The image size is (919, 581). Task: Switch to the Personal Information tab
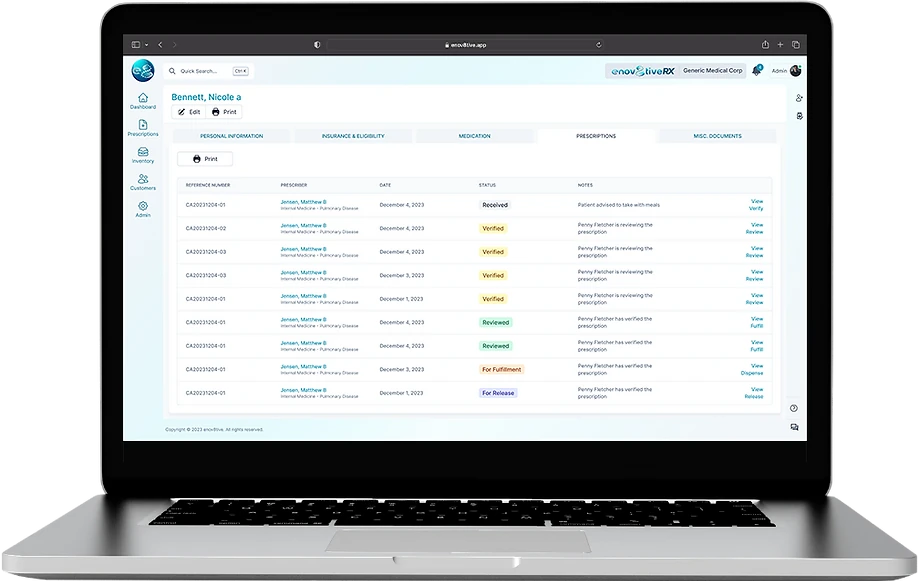232,136
